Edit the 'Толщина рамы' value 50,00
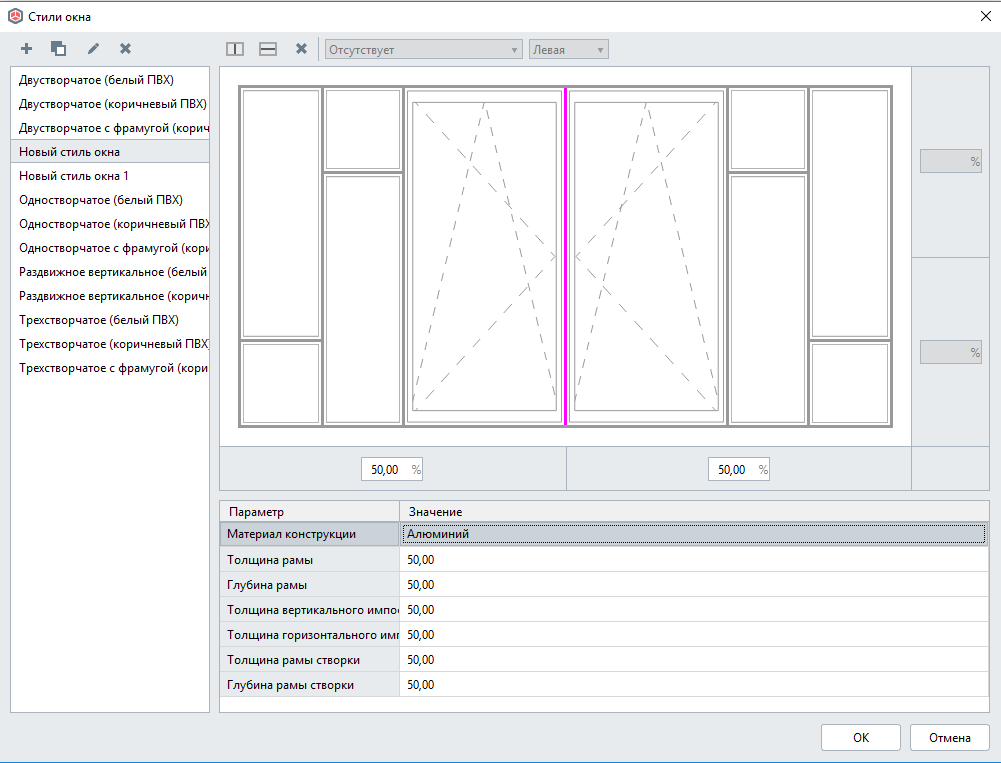This screenshot has width=1001, height=763. tap(693, 560)
